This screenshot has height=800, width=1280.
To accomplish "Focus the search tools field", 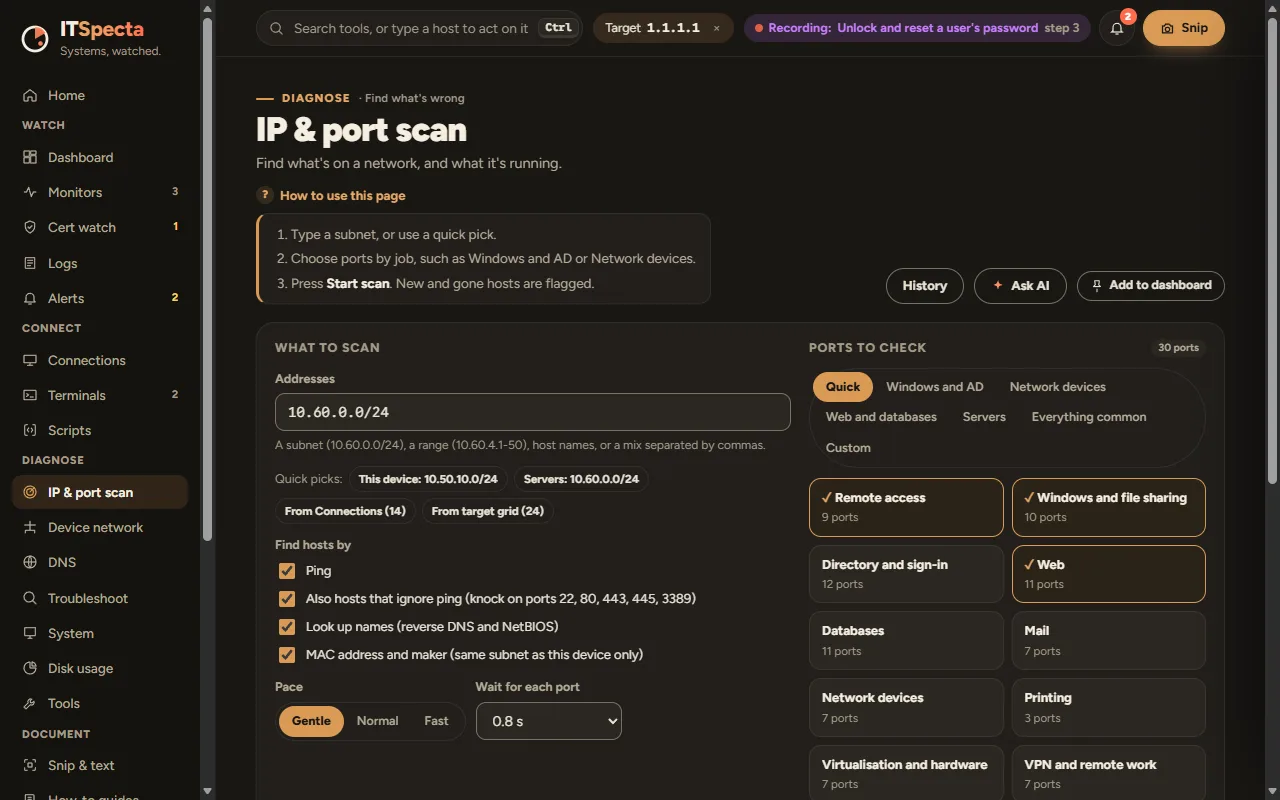I will tap(419, 29).
